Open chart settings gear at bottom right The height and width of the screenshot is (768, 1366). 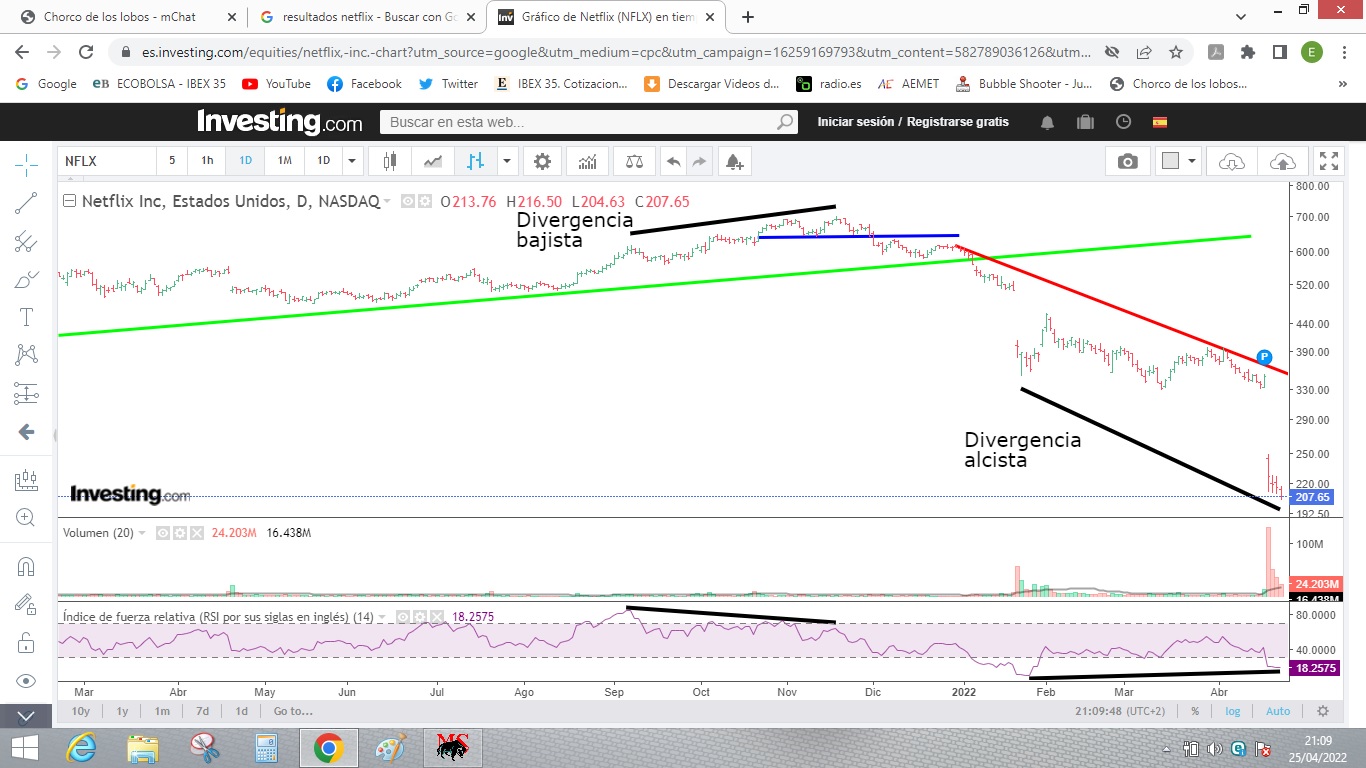1323,711
